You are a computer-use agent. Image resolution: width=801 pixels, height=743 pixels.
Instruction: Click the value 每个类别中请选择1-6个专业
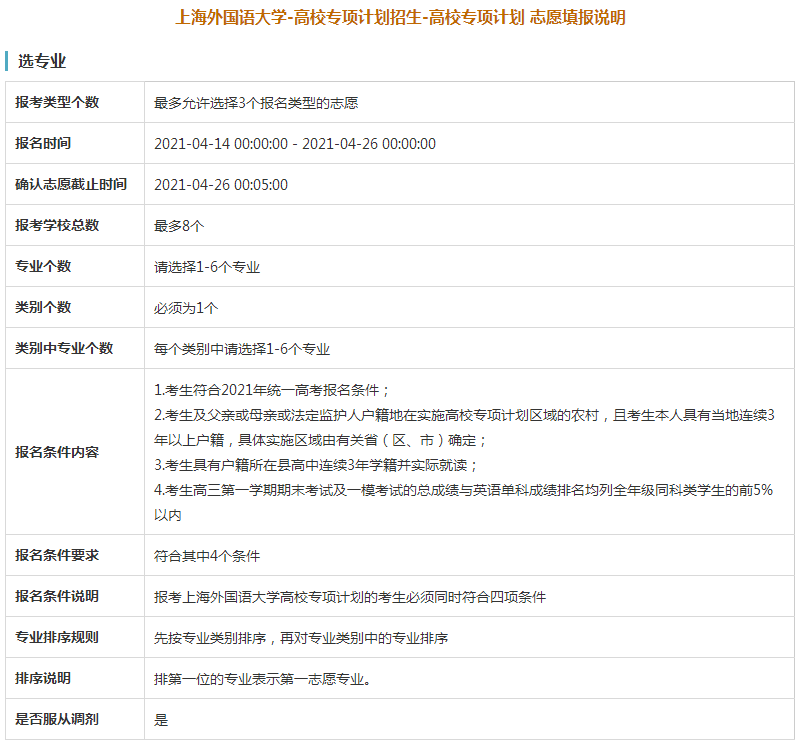point(242,349)
